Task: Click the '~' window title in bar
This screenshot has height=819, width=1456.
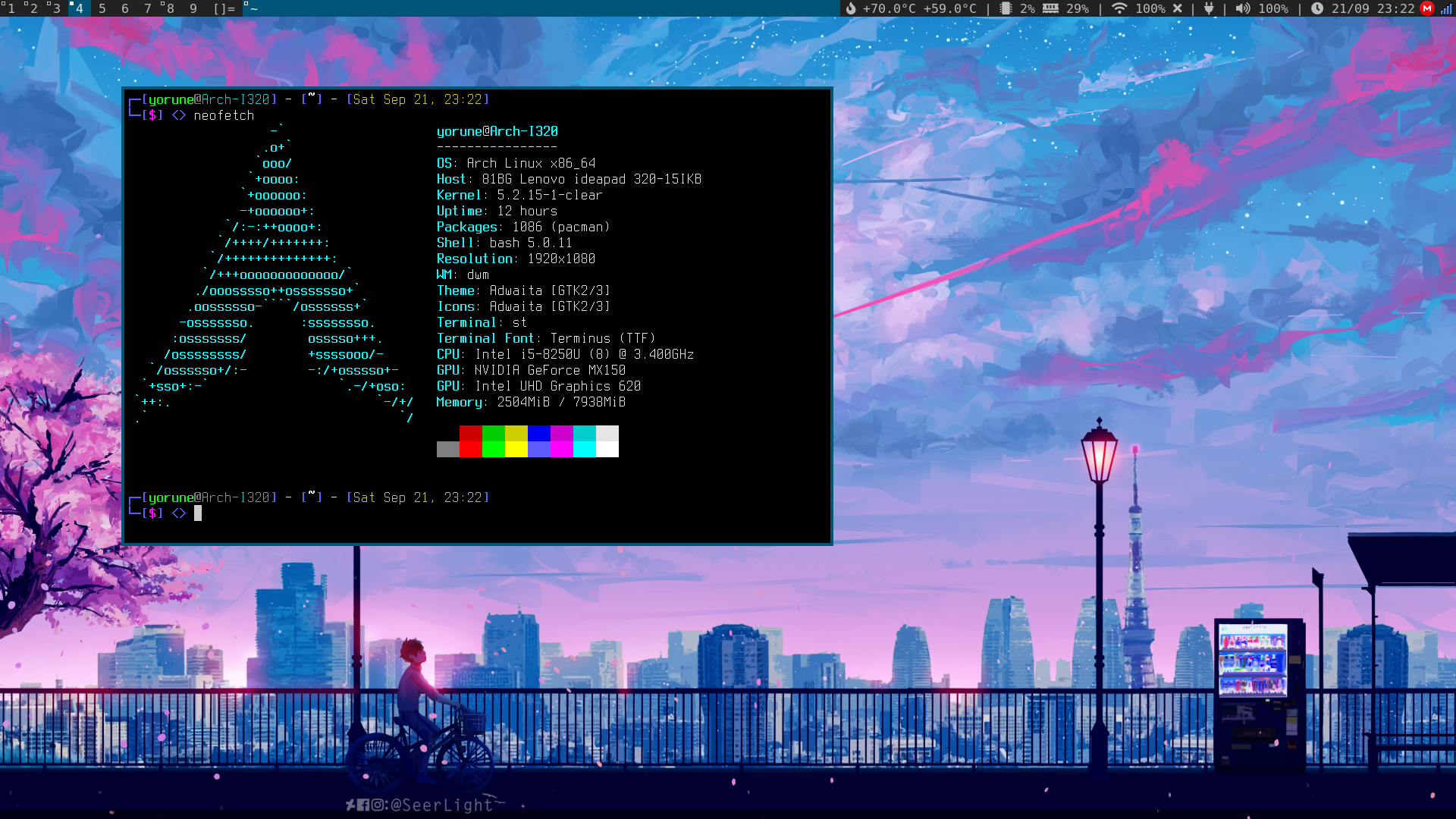Action: 253,8
